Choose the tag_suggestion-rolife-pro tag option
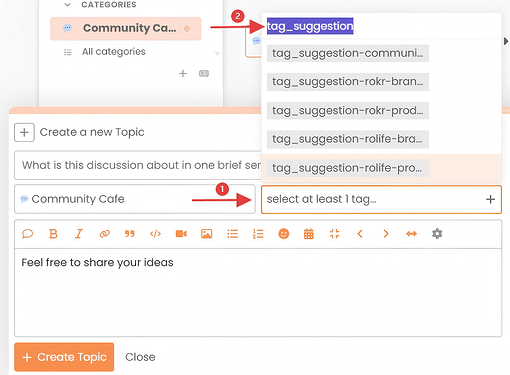Screen dimensions: 510x375 point(348,168)
